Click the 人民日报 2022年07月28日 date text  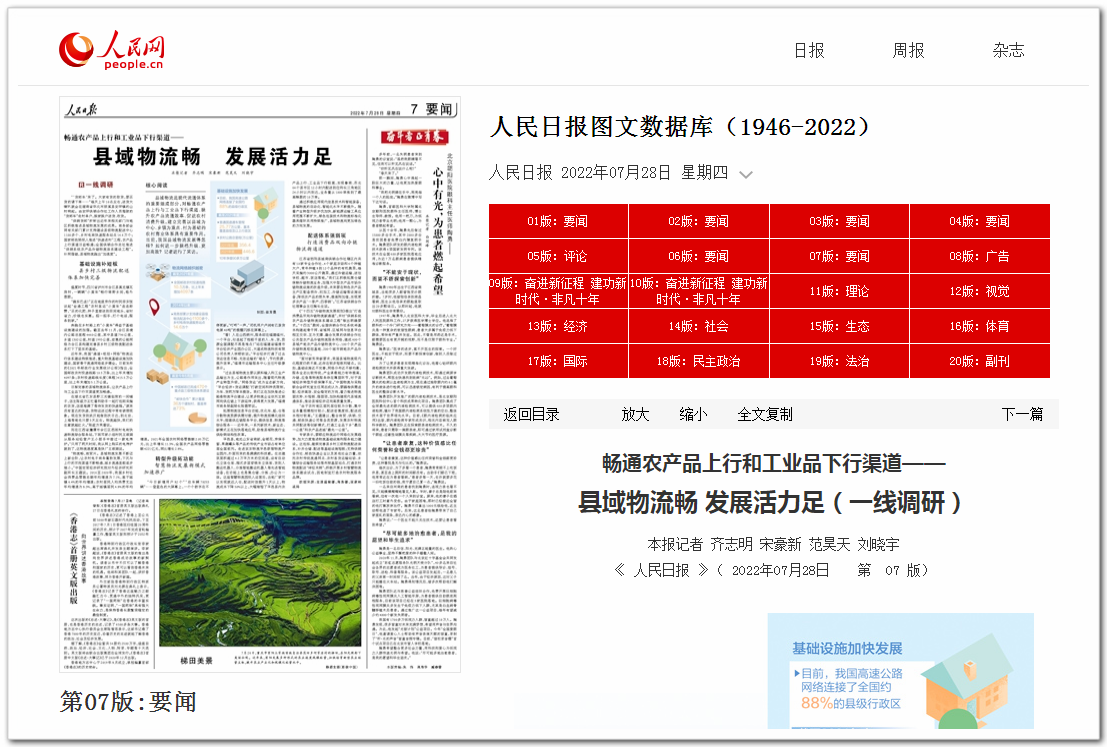pos(609,173)
